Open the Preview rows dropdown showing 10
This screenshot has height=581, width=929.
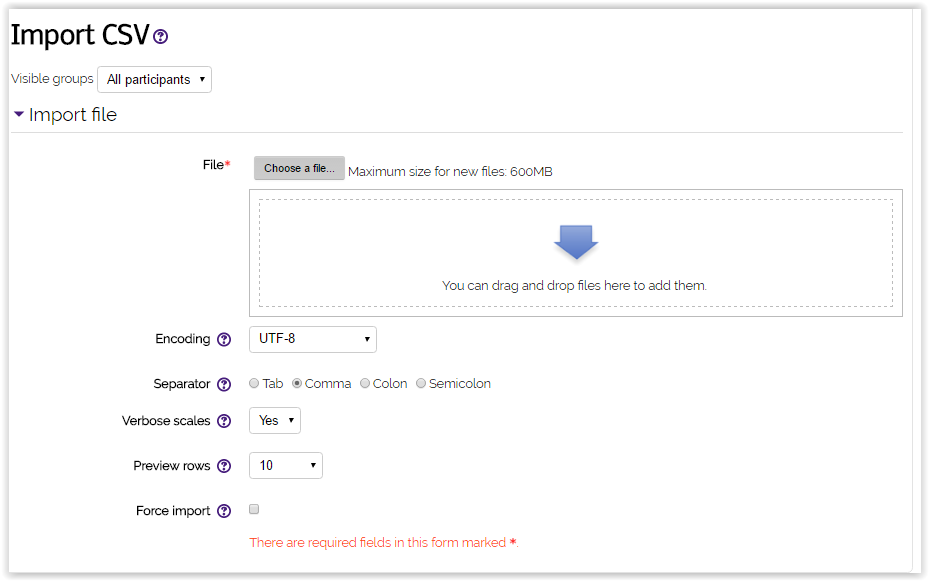[x=286, y=466]
